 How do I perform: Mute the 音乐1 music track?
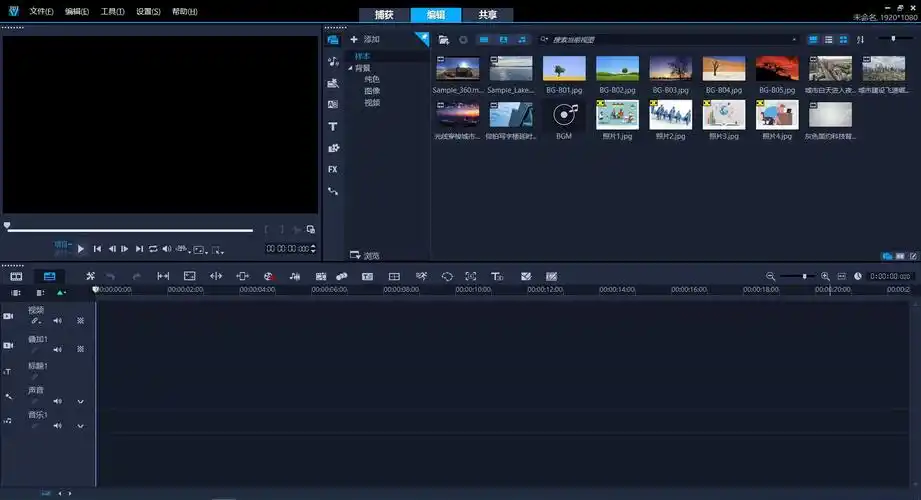(x=57, y=426)
